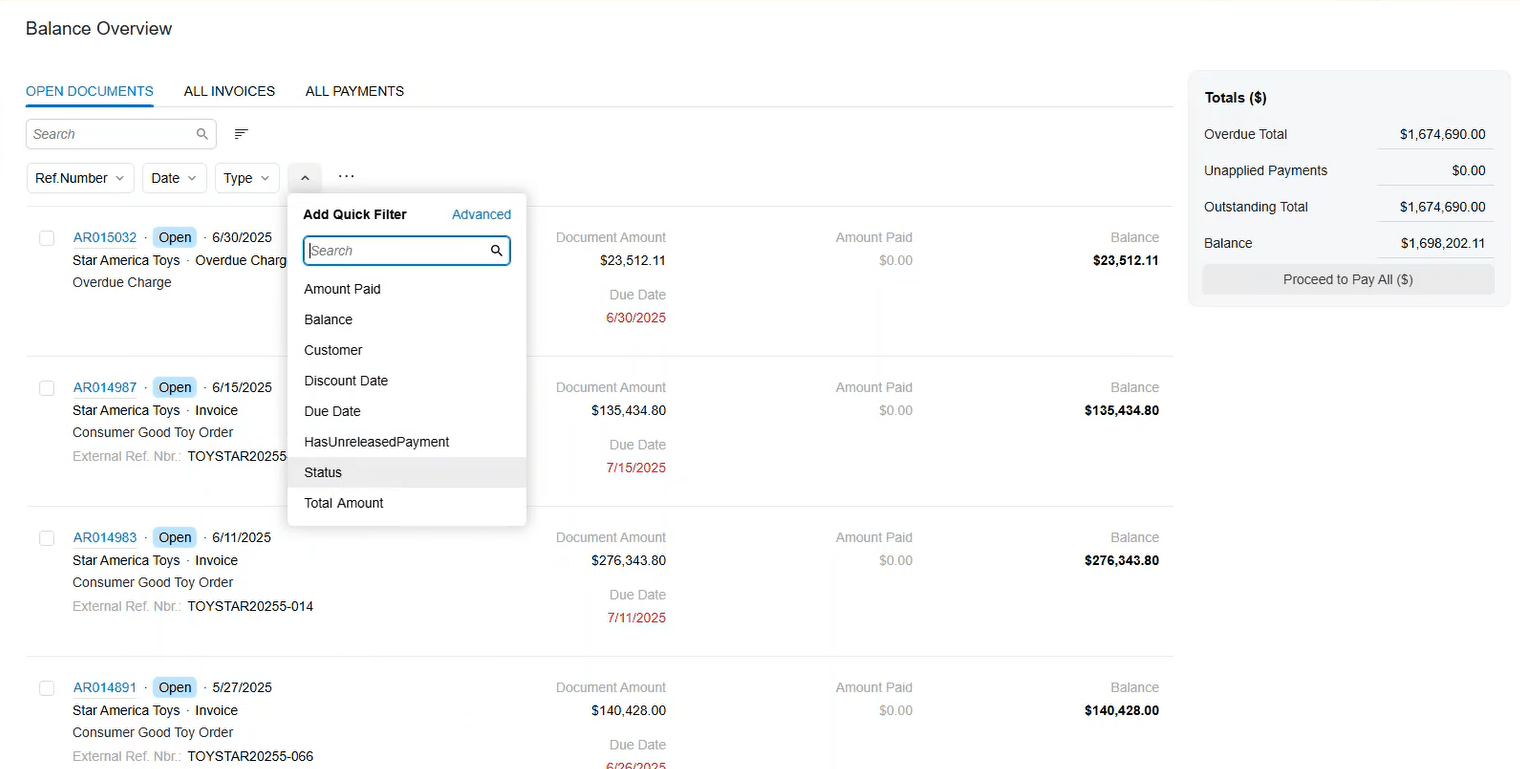The width and height of the screenshot is (1520, 769).
Task: Open the Date filter dropdown
Action: (x=175, y=178)
